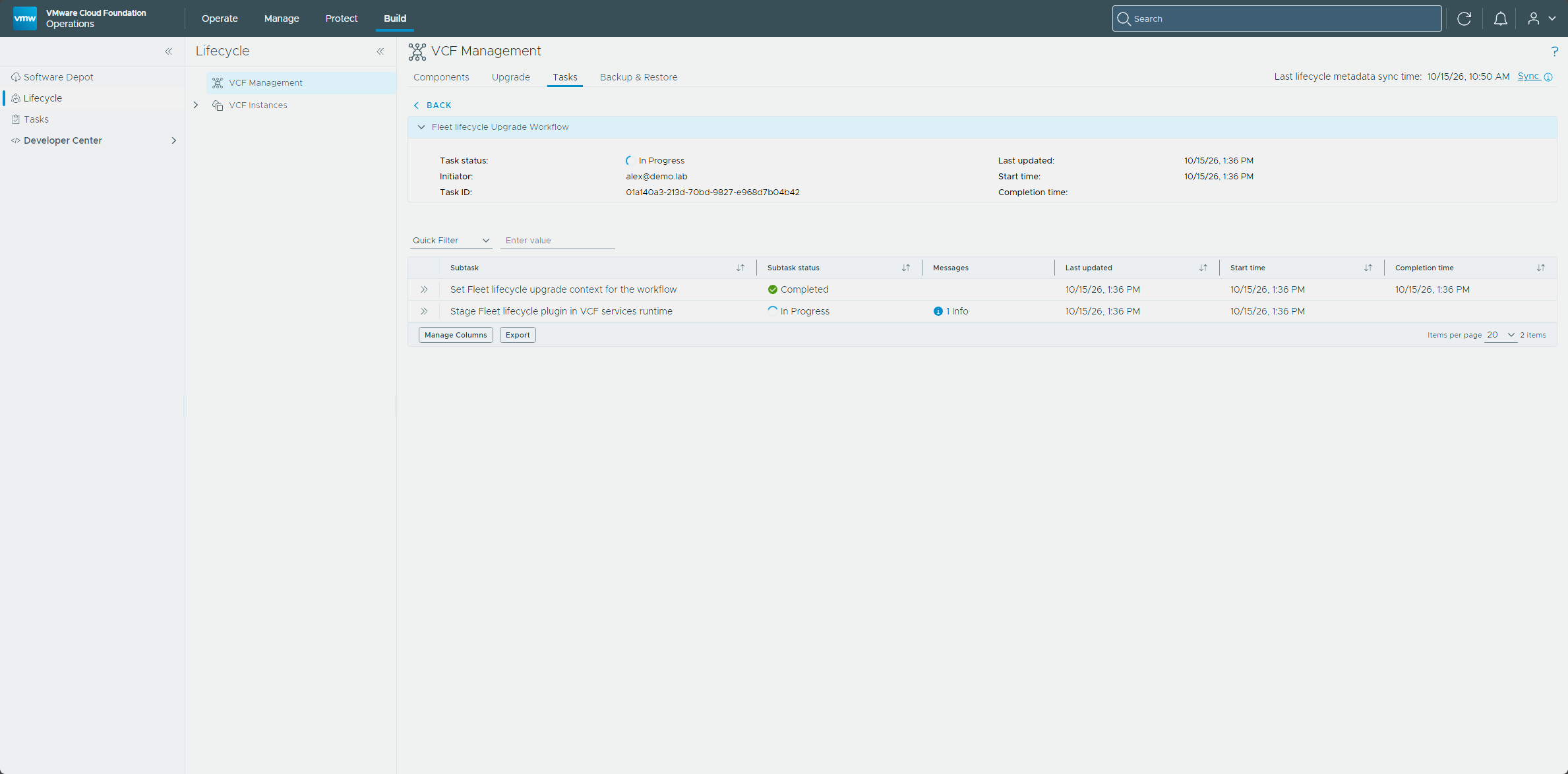The width and height of the screenshot is (1568, 774).
Task: Sort by Start time column
Action: (1368, 268)
